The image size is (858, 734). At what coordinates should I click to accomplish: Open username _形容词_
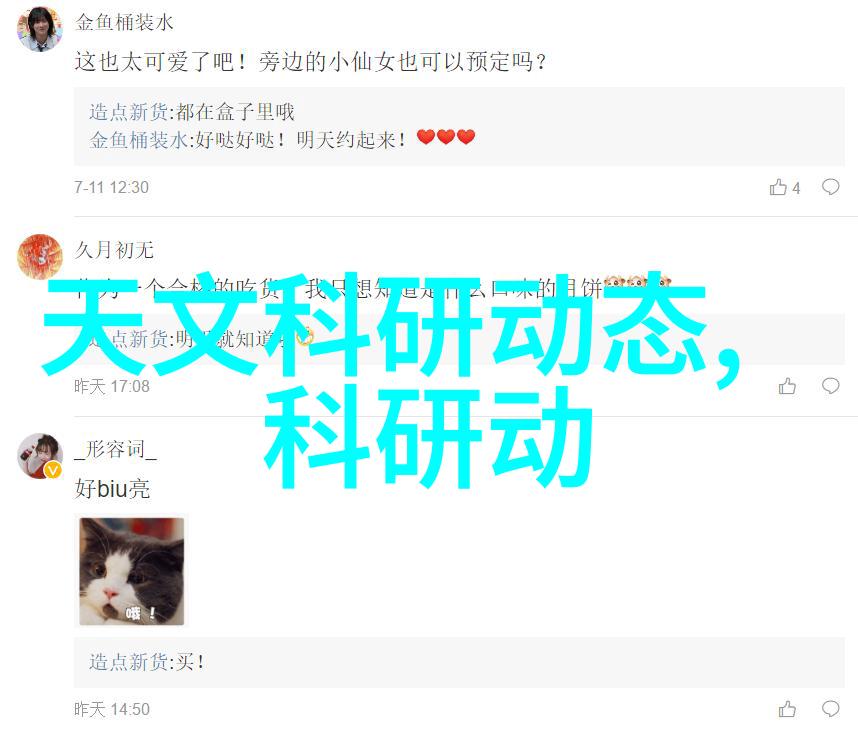(x=115, y=449)
